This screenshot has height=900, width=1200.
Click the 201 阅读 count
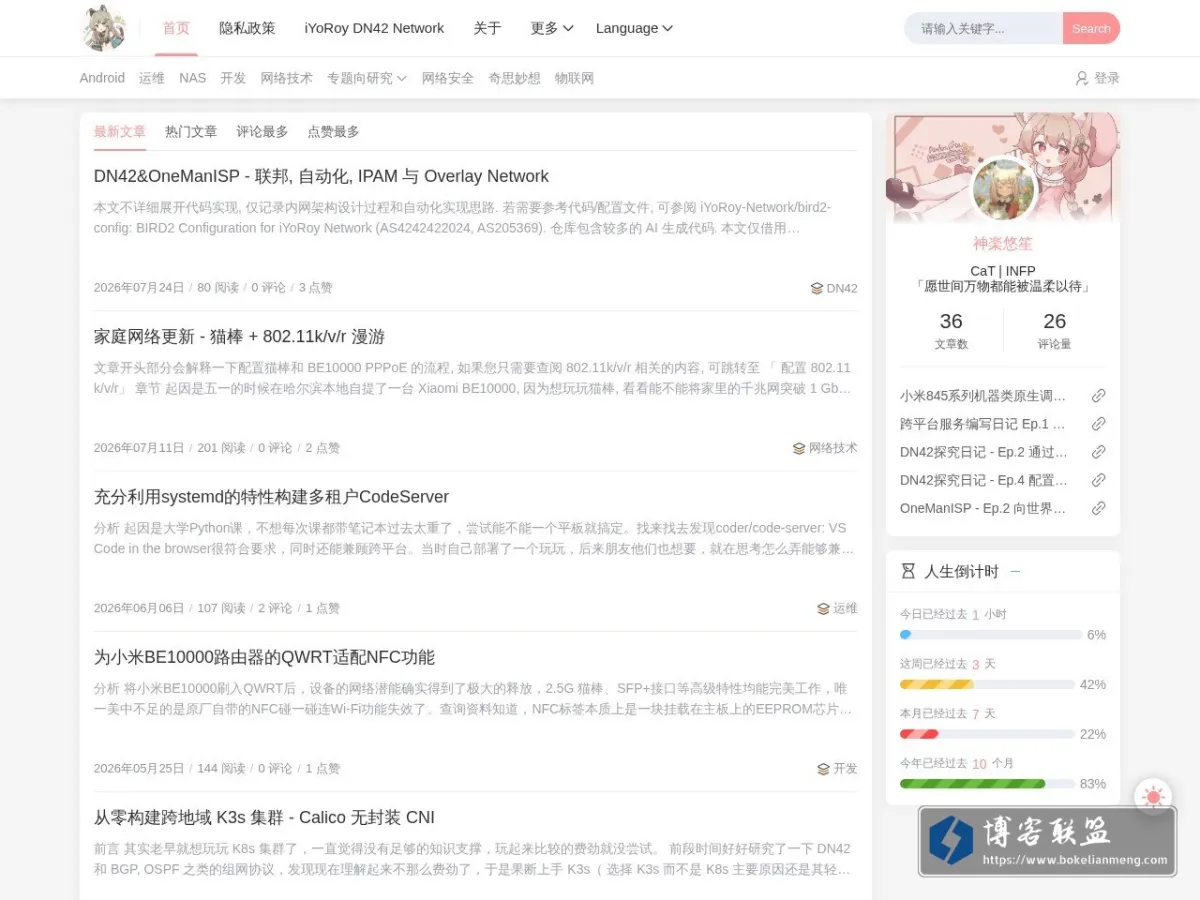tap(221, 448)
